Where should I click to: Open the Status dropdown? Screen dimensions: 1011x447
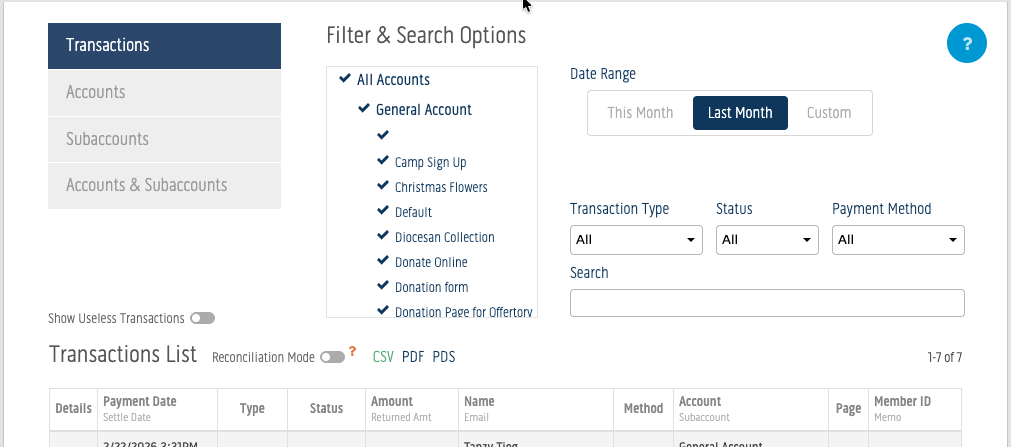click(766, 240)
